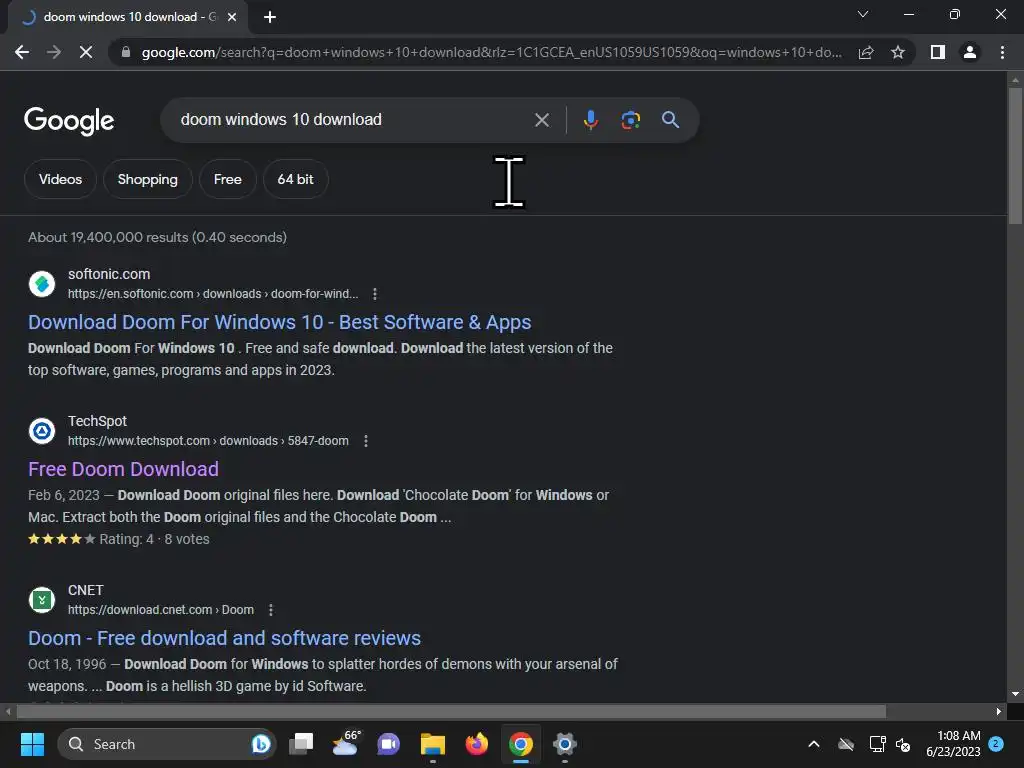Submit search with the magnifier icon
Screen dimensions: 1024x768
(670, 120)
